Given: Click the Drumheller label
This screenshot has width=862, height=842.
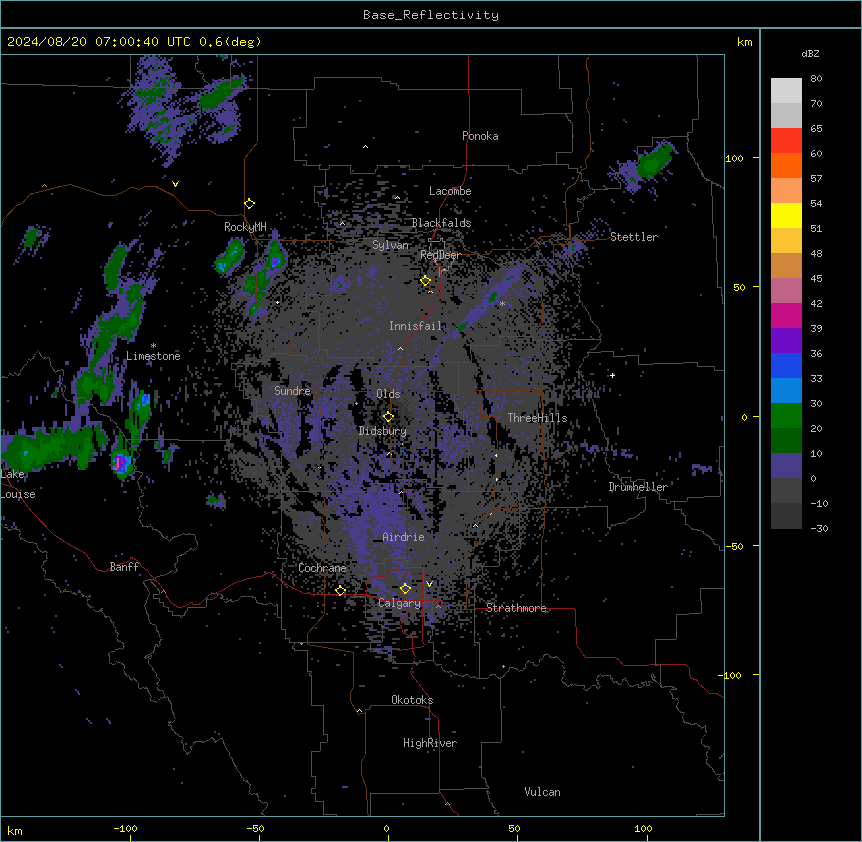Looking at the screenshot, I should coord(638,487).
